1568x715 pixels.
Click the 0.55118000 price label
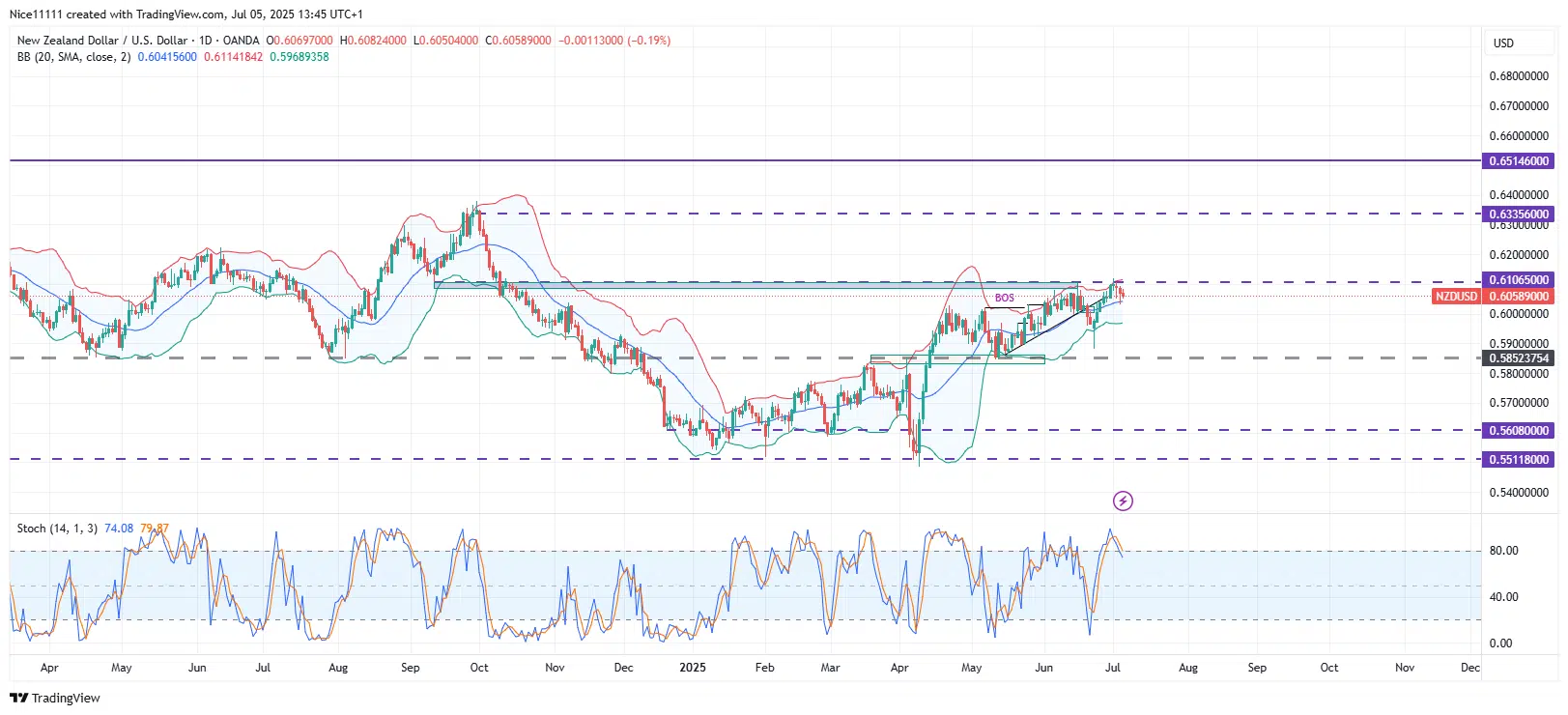click(x=1519, y=460)
